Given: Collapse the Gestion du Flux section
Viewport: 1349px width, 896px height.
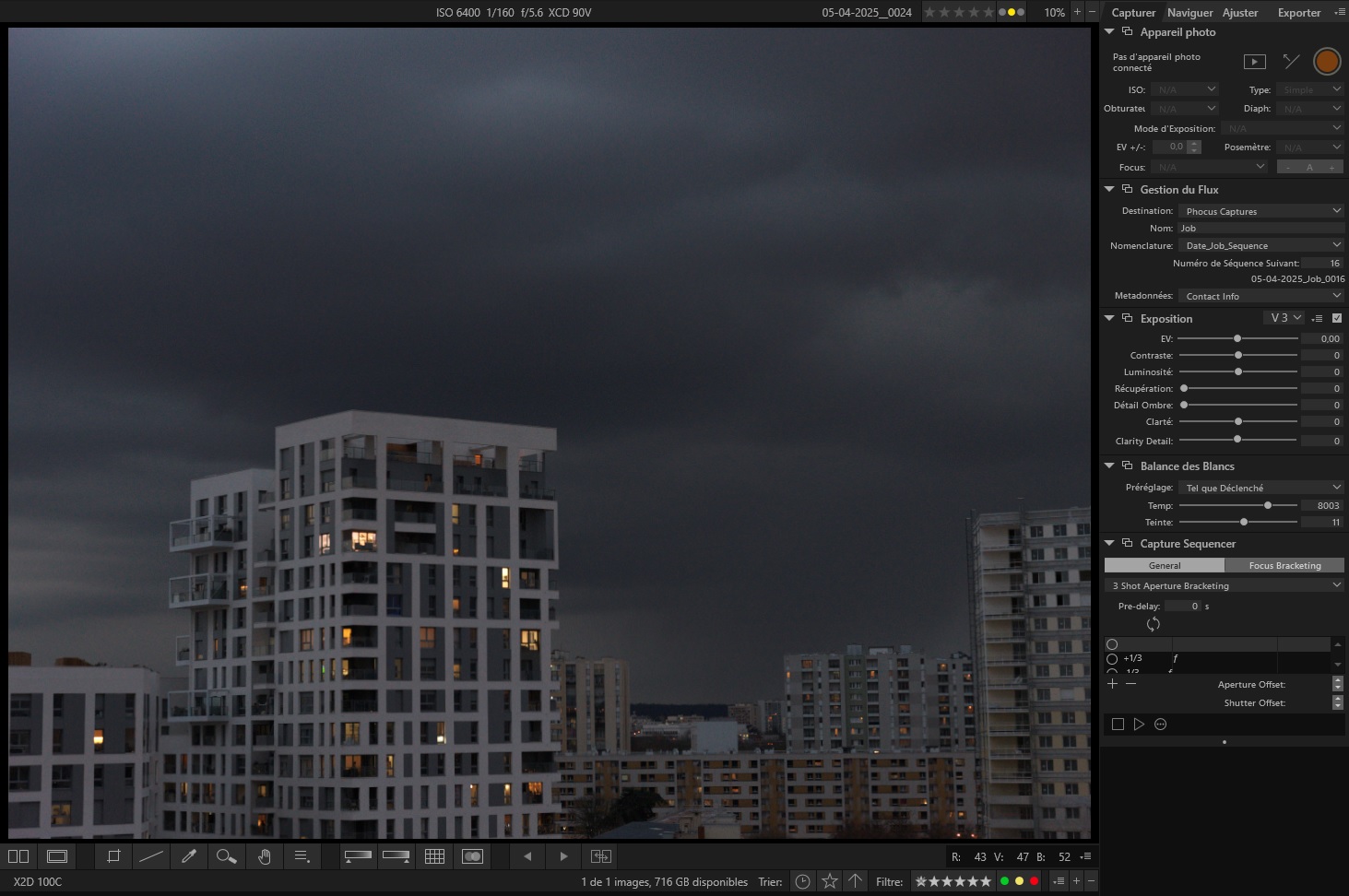Looking at the screenshot, I should [x=1109, y=189].
